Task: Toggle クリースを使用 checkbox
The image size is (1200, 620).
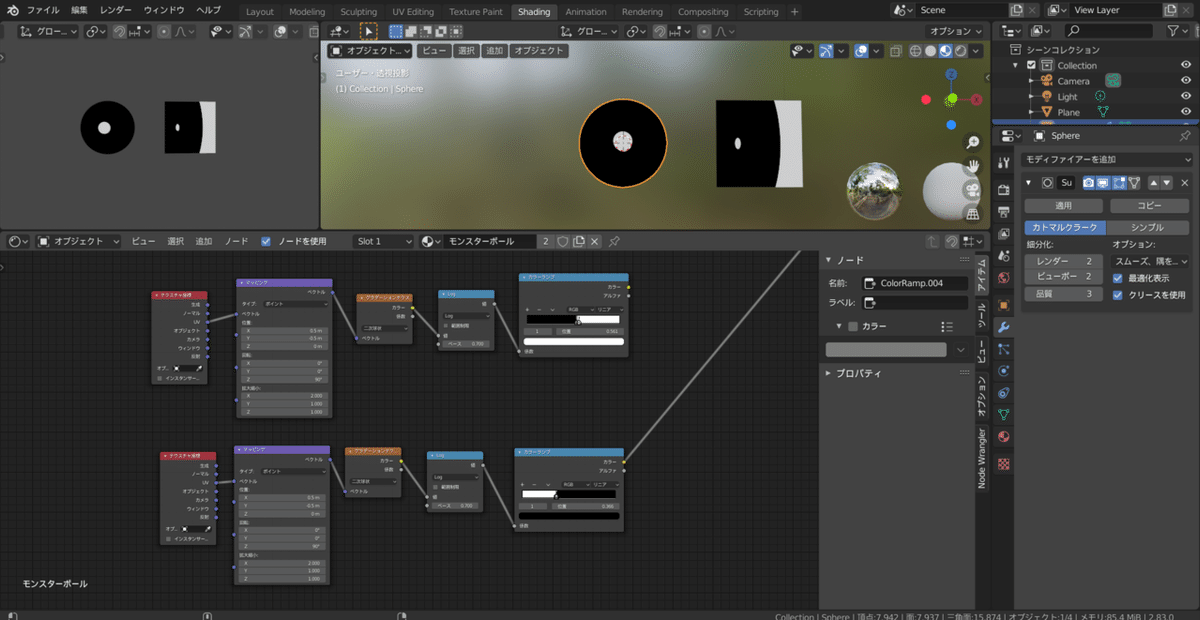Action: pyautogui.click(x=1118, y=295)
